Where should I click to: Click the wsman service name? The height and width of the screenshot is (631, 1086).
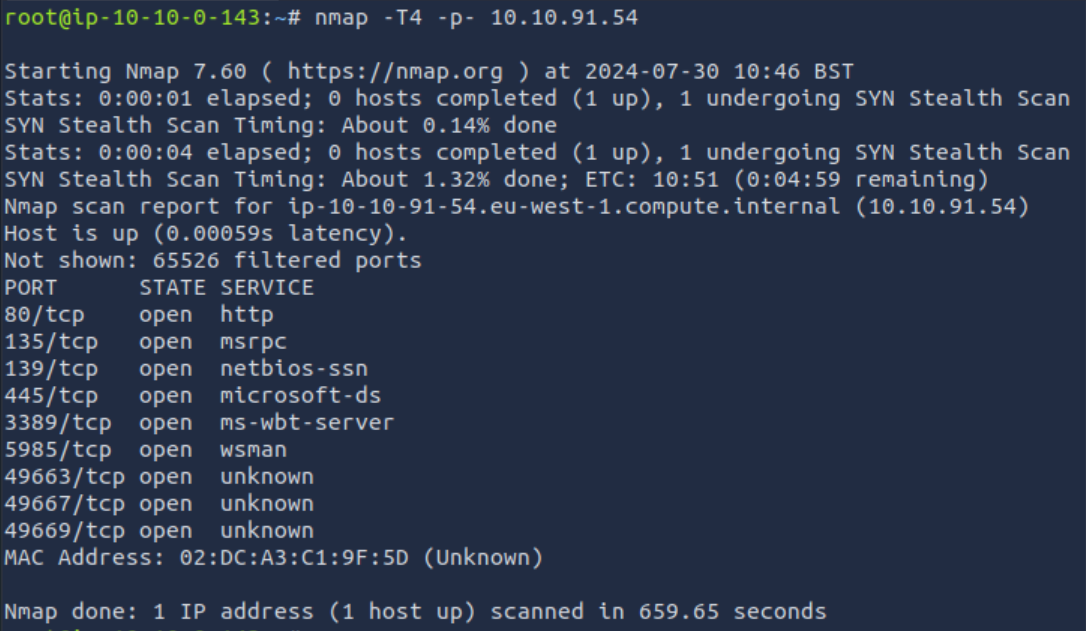[x=254, y=449]
